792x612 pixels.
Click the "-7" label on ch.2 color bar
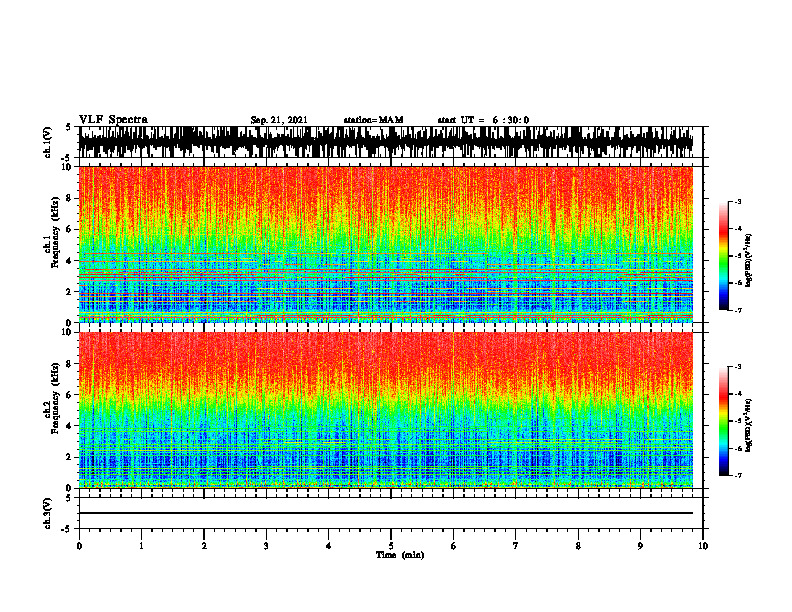click(738, 476)
